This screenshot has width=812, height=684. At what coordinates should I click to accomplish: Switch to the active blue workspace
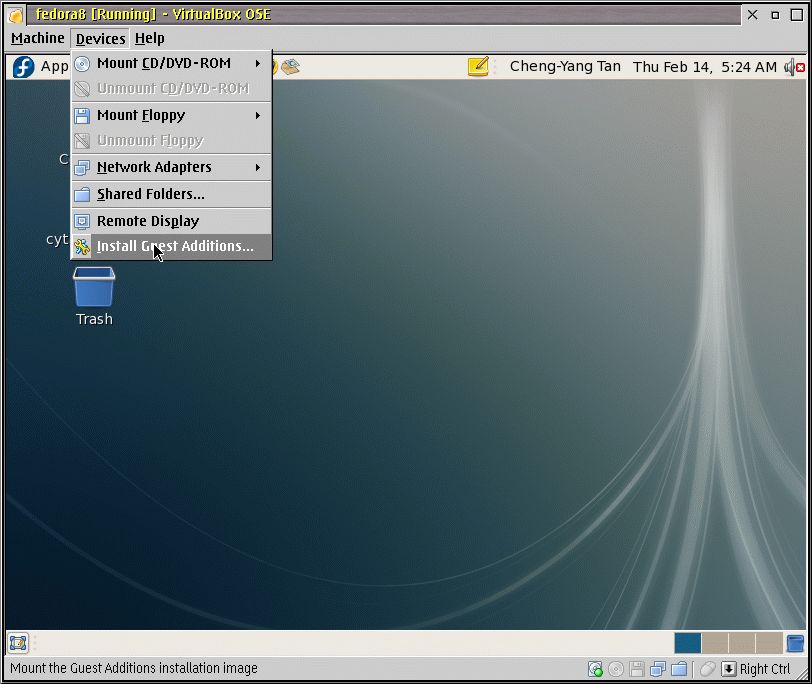(x=688, y=643)
